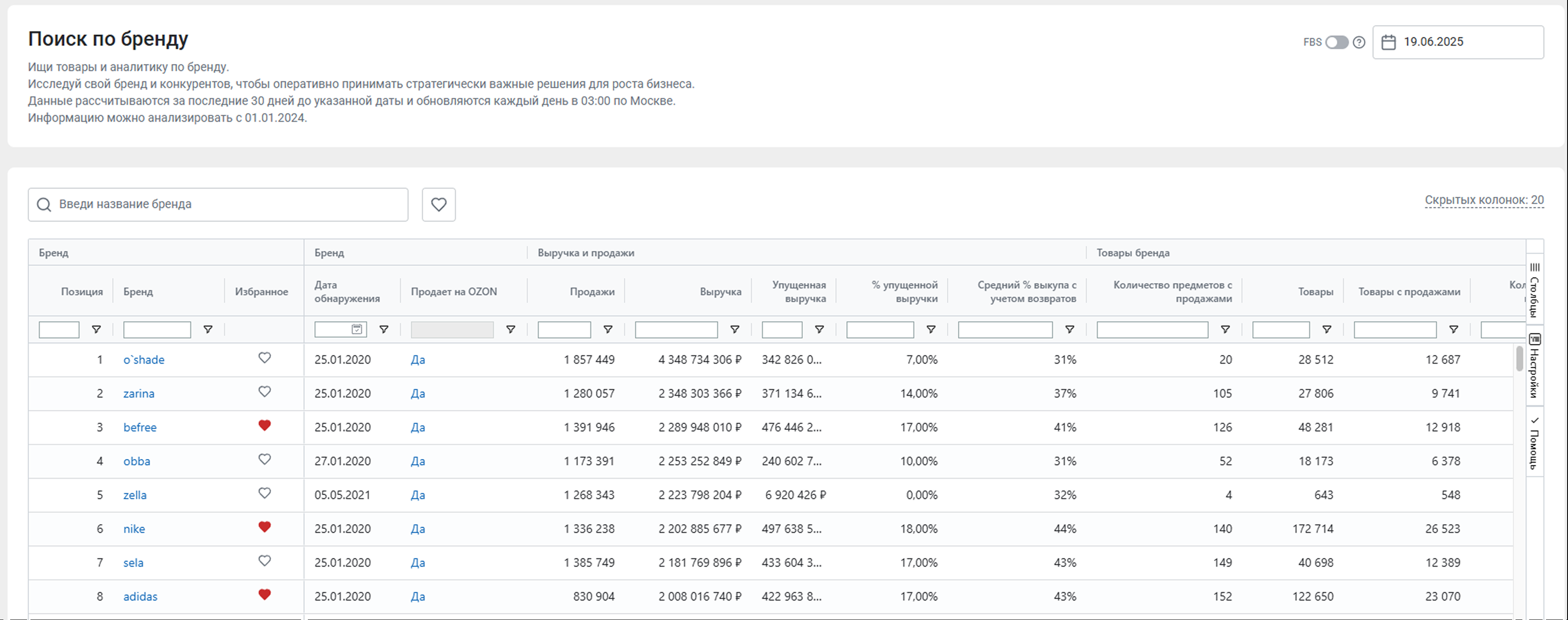
Task: Add zella to favorites
Action: [x=264, y=493]
